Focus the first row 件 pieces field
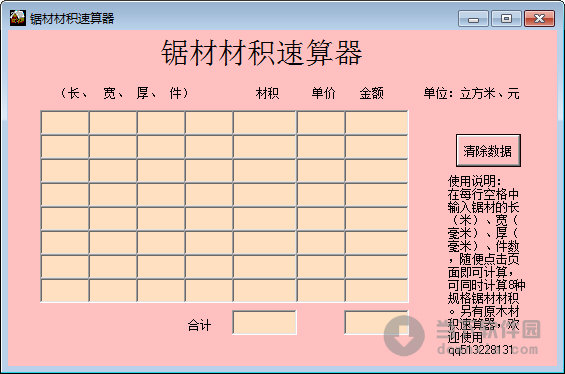Image resolution: width=565 pixels, height=374 pixels. coord(209,123)
